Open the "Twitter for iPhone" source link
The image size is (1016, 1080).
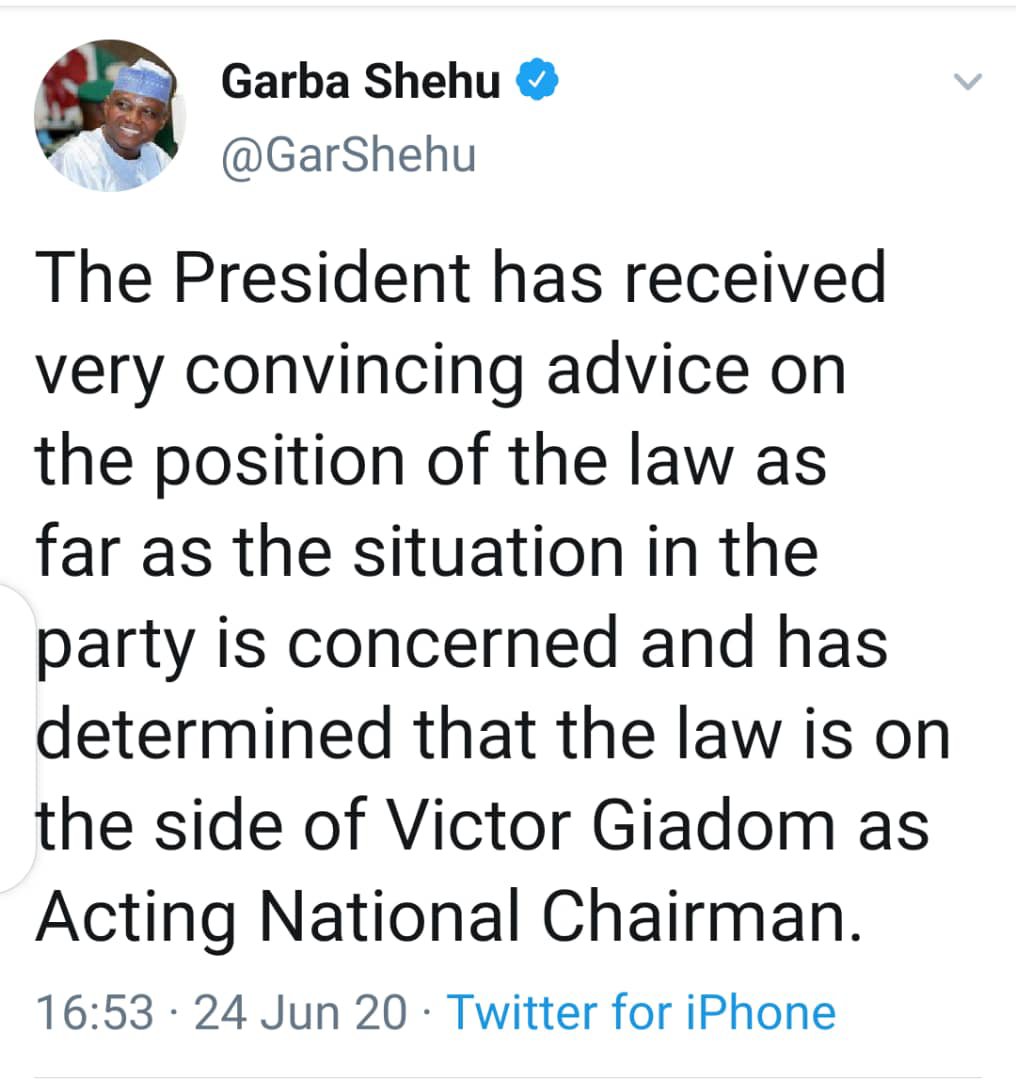(x=640, y=1012)
